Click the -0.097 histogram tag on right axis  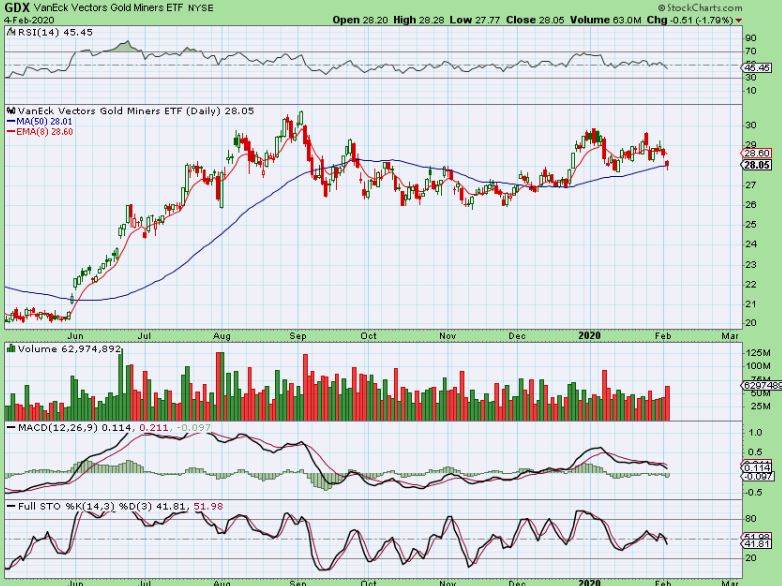click(x=758, y=477)
